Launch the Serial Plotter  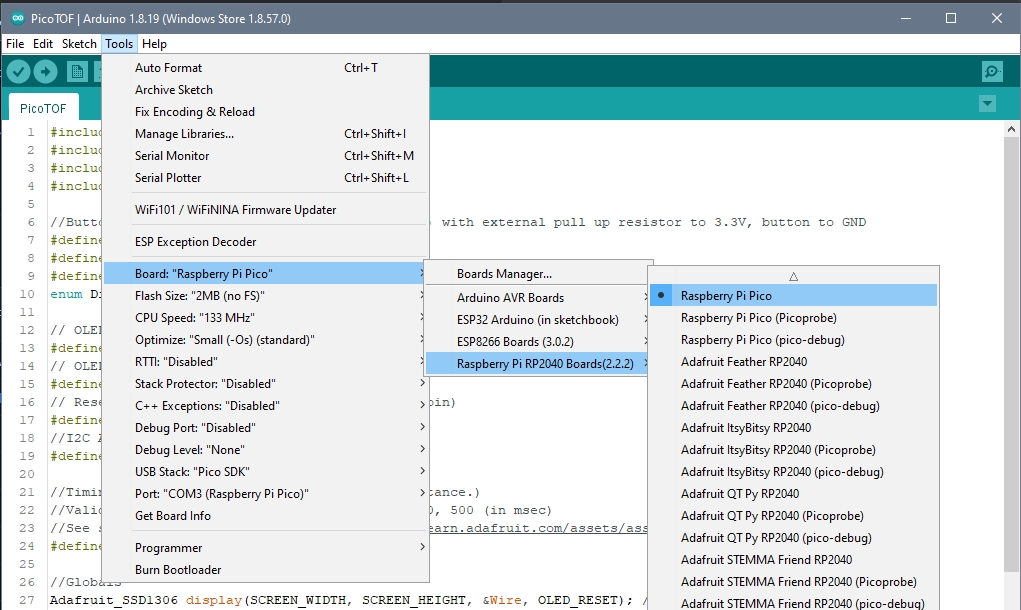pyautogui.click(x=266, y=178)
